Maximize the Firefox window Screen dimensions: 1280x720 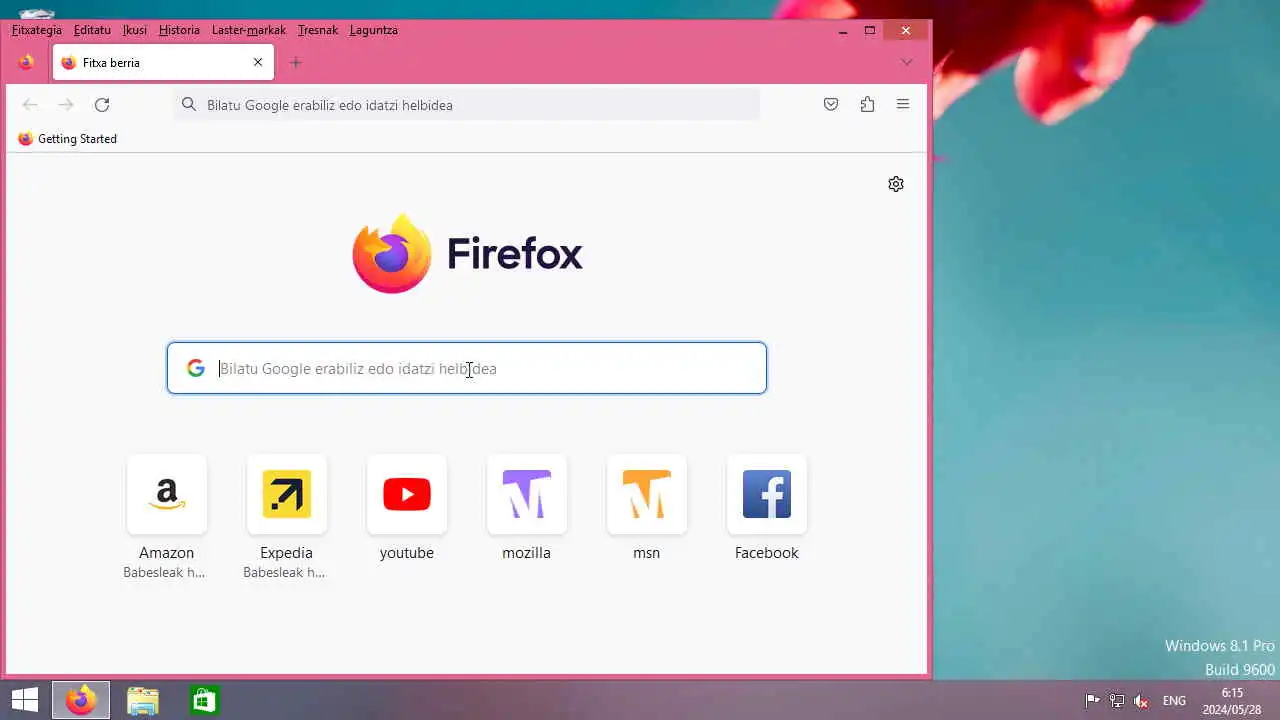pyautogui.click(x=870, y=31)
